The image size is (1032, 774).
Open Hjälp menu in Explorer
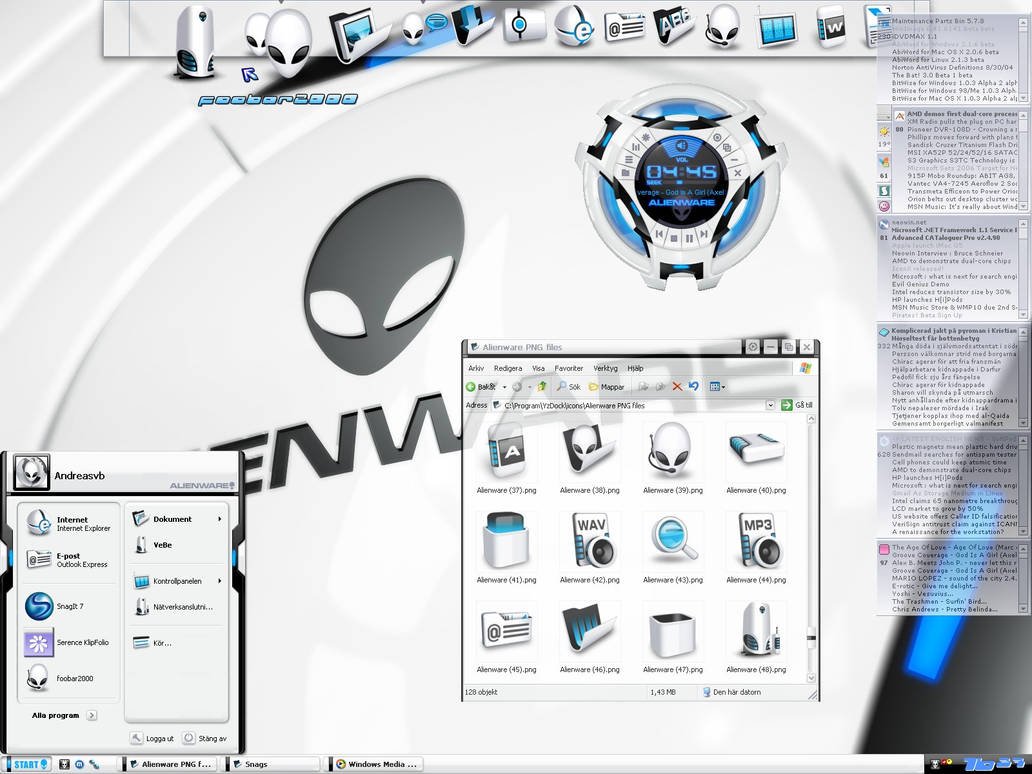click(635, 369)
